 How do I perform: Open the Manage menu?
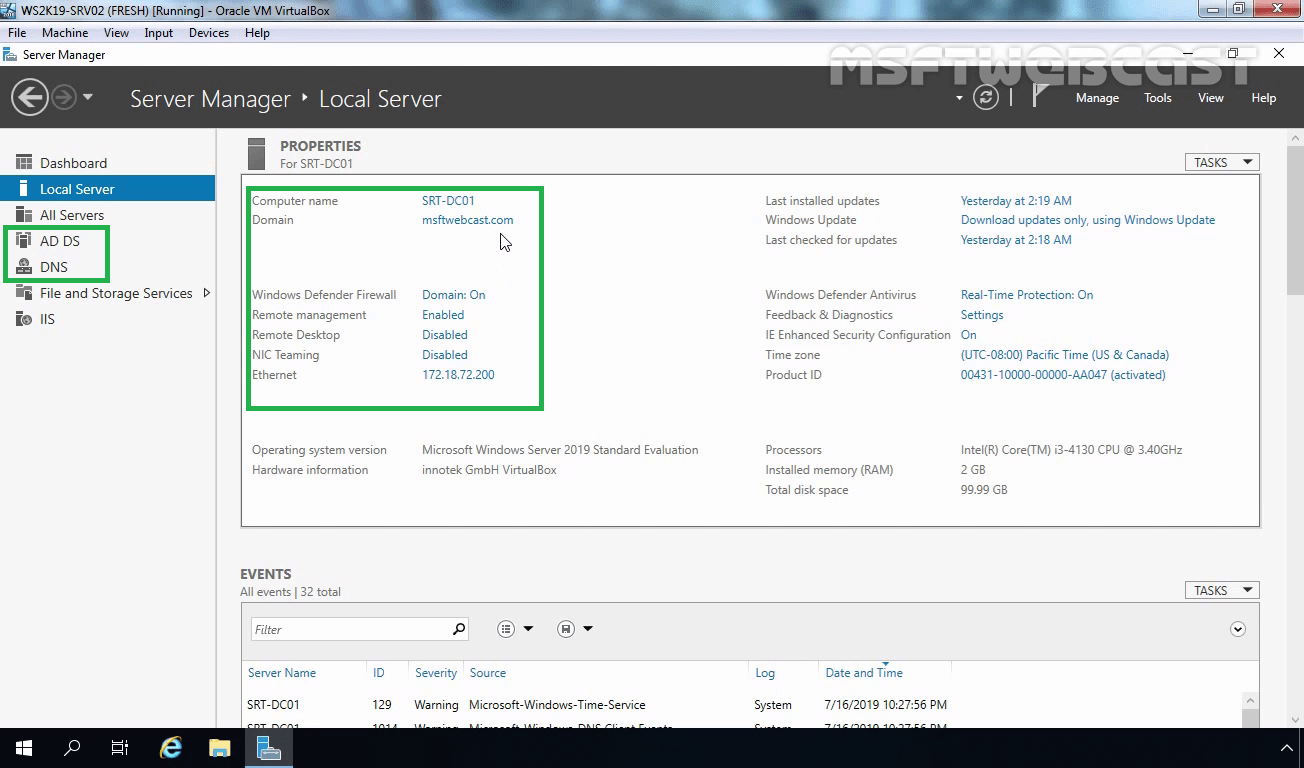coord(1097,98)
